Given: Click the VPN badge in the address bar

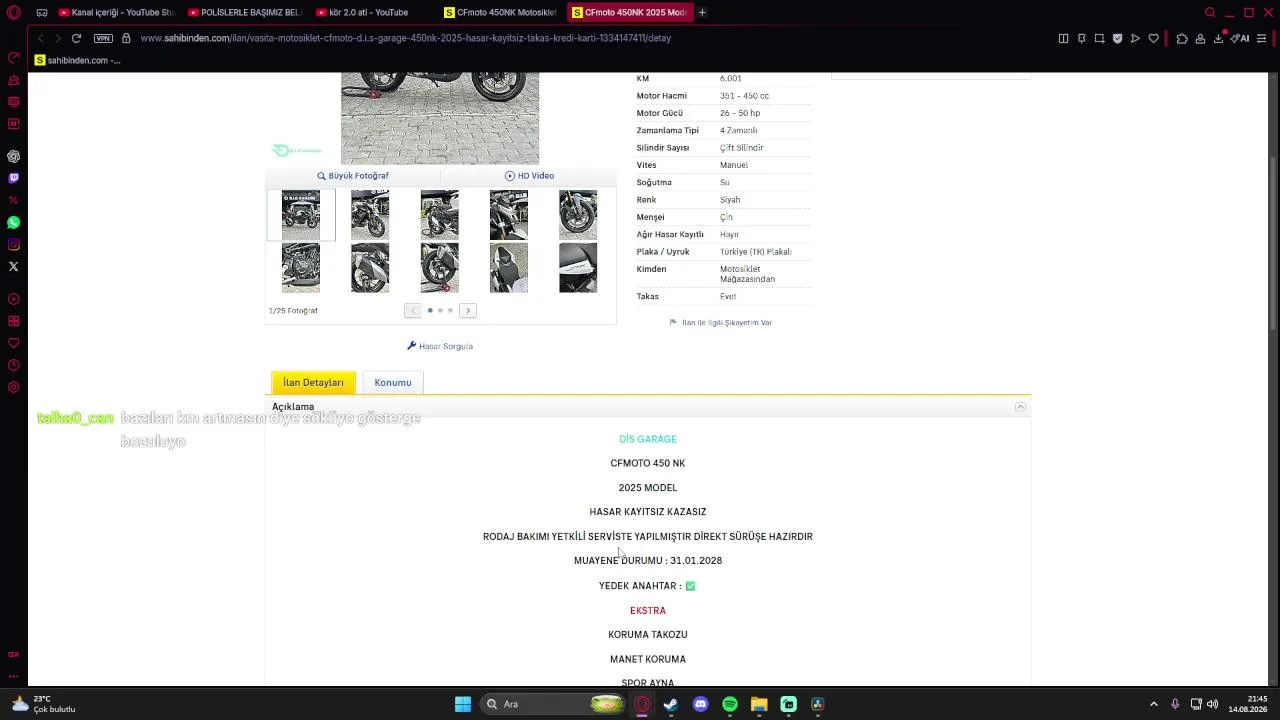Looking at the screenshot, I should point(103,38).
